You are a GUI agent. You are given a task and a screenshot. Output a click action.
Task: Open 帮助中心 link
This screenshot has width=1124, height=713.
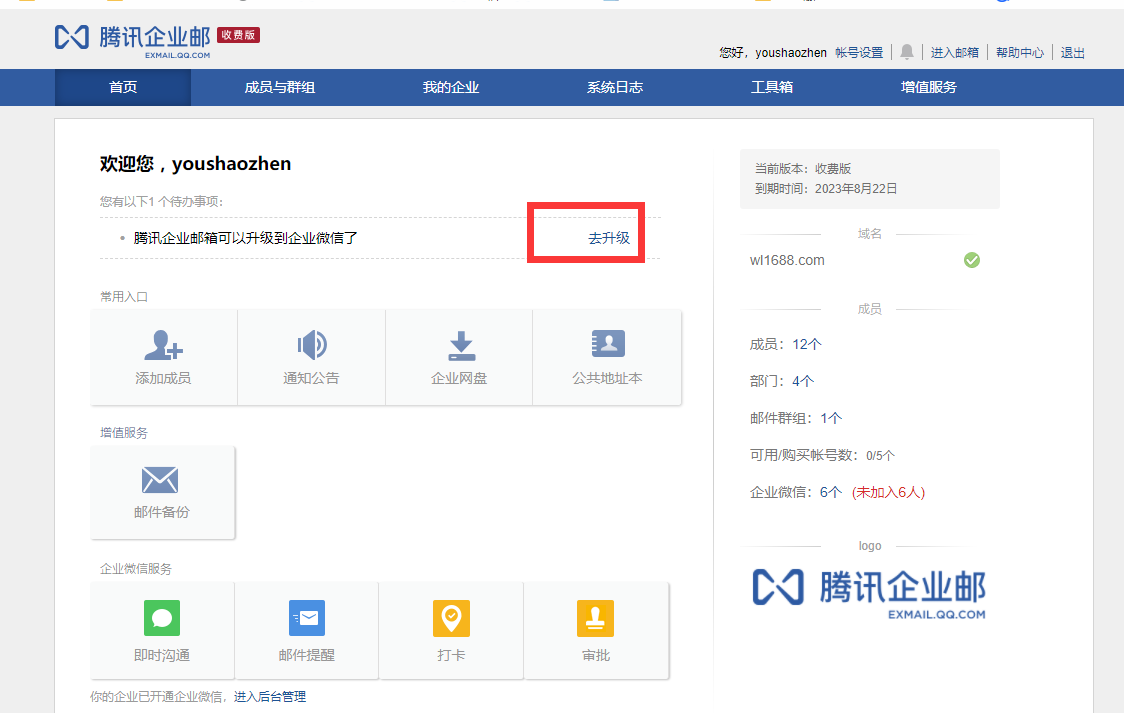click(1019, 52)
